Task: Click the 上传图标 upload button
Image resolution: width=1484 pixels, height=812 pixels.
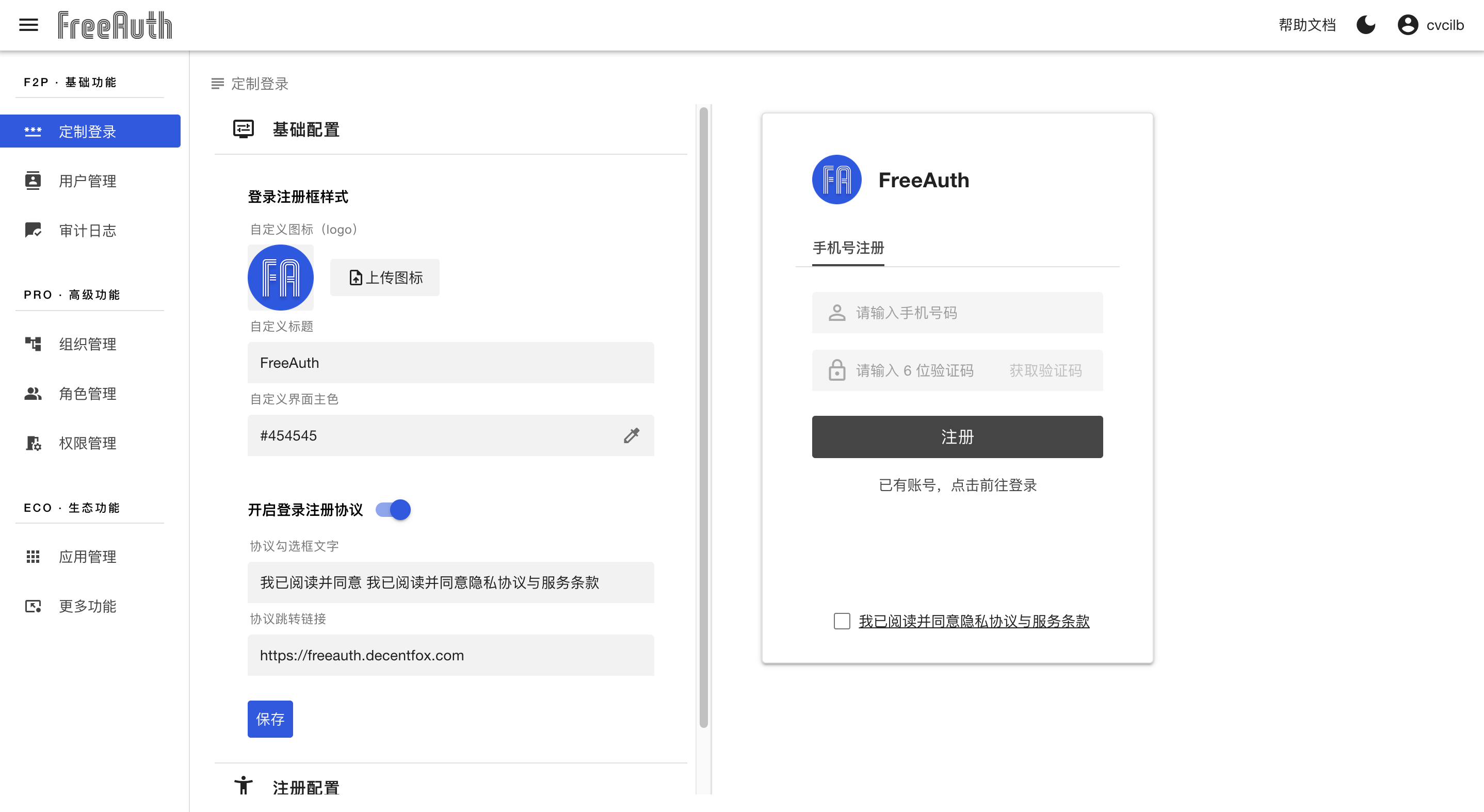Action: coord(385,278)
